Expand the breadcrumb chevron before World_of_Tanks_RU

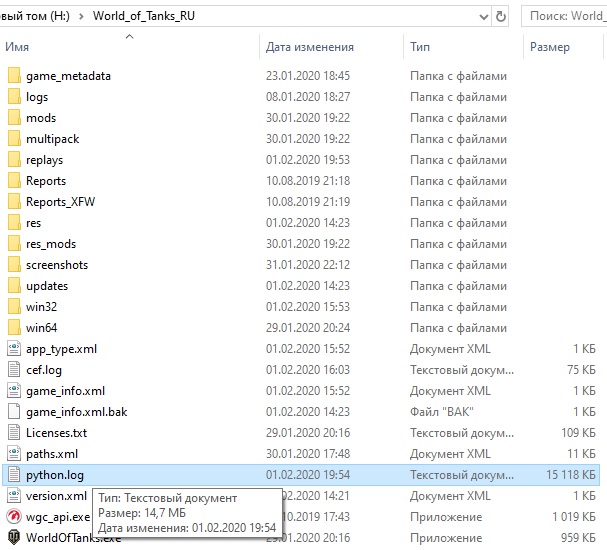point(81,16)
